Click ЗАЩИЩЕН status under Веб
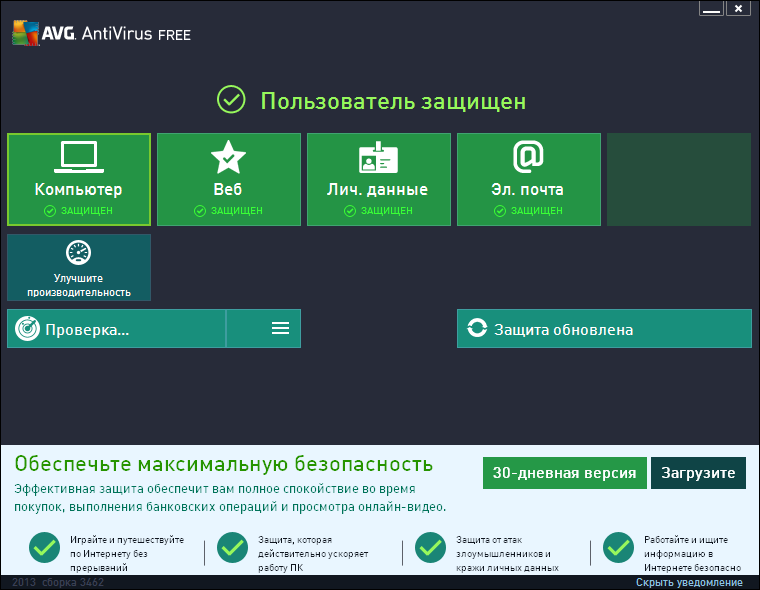760x590 pixels. tap(237, 210)
